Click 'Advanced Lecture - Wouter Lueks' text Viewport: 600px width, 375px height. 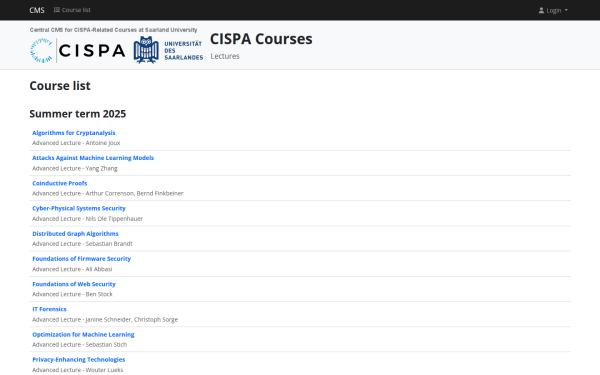[78, 370]
